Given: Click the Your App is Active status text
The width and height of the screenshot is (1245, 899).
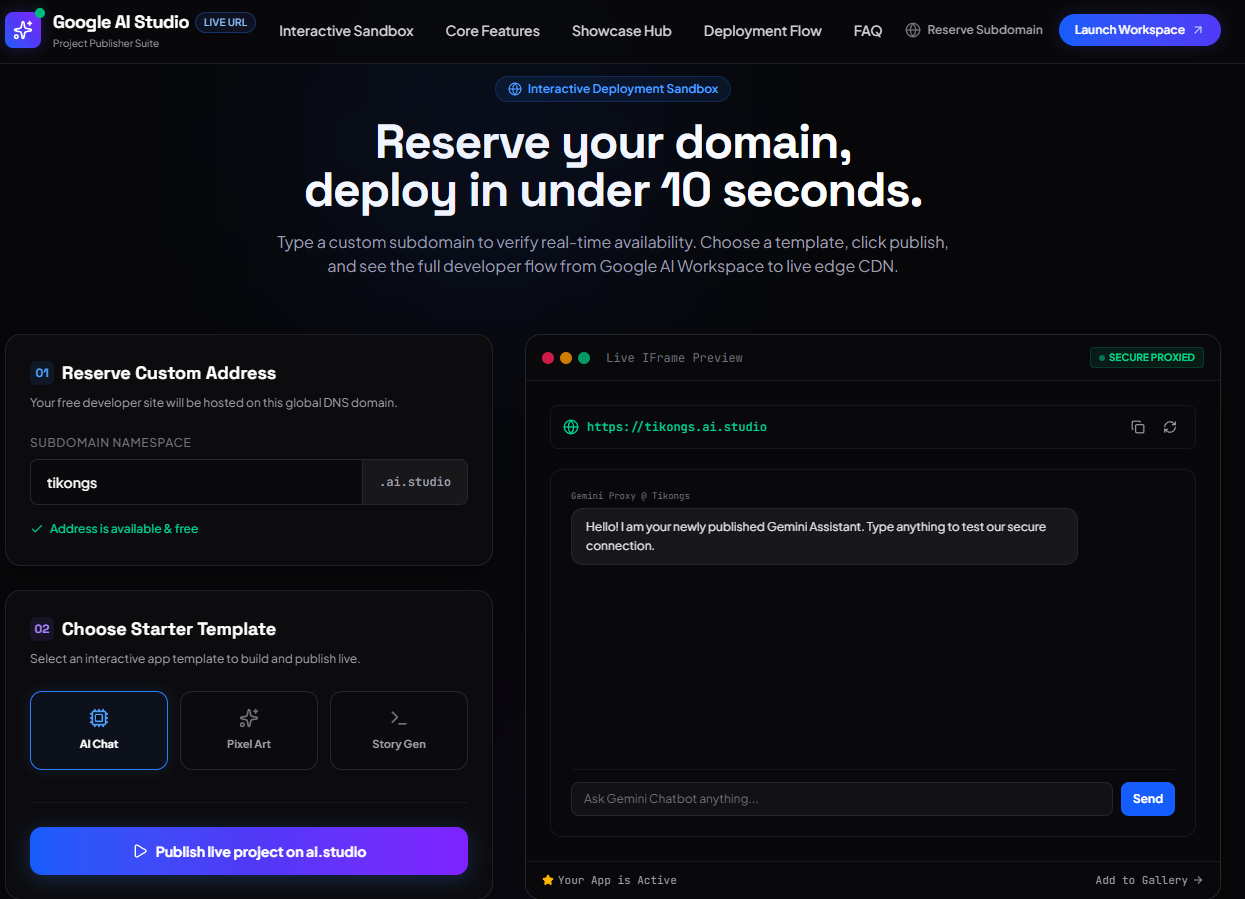Looking at the screenshot, I should pos(617,880).
